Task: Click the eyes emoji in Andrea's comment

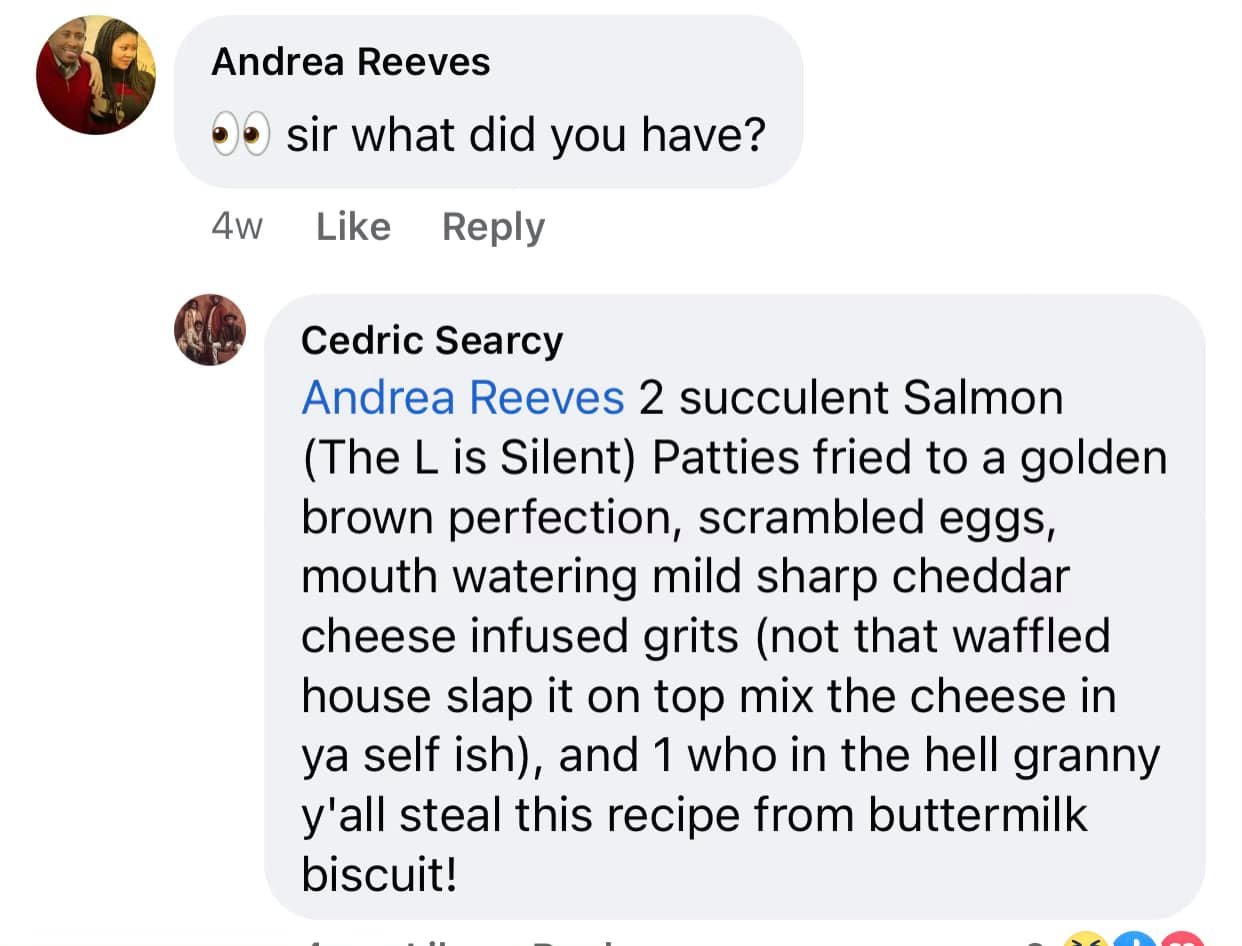Action: point(242,135)
